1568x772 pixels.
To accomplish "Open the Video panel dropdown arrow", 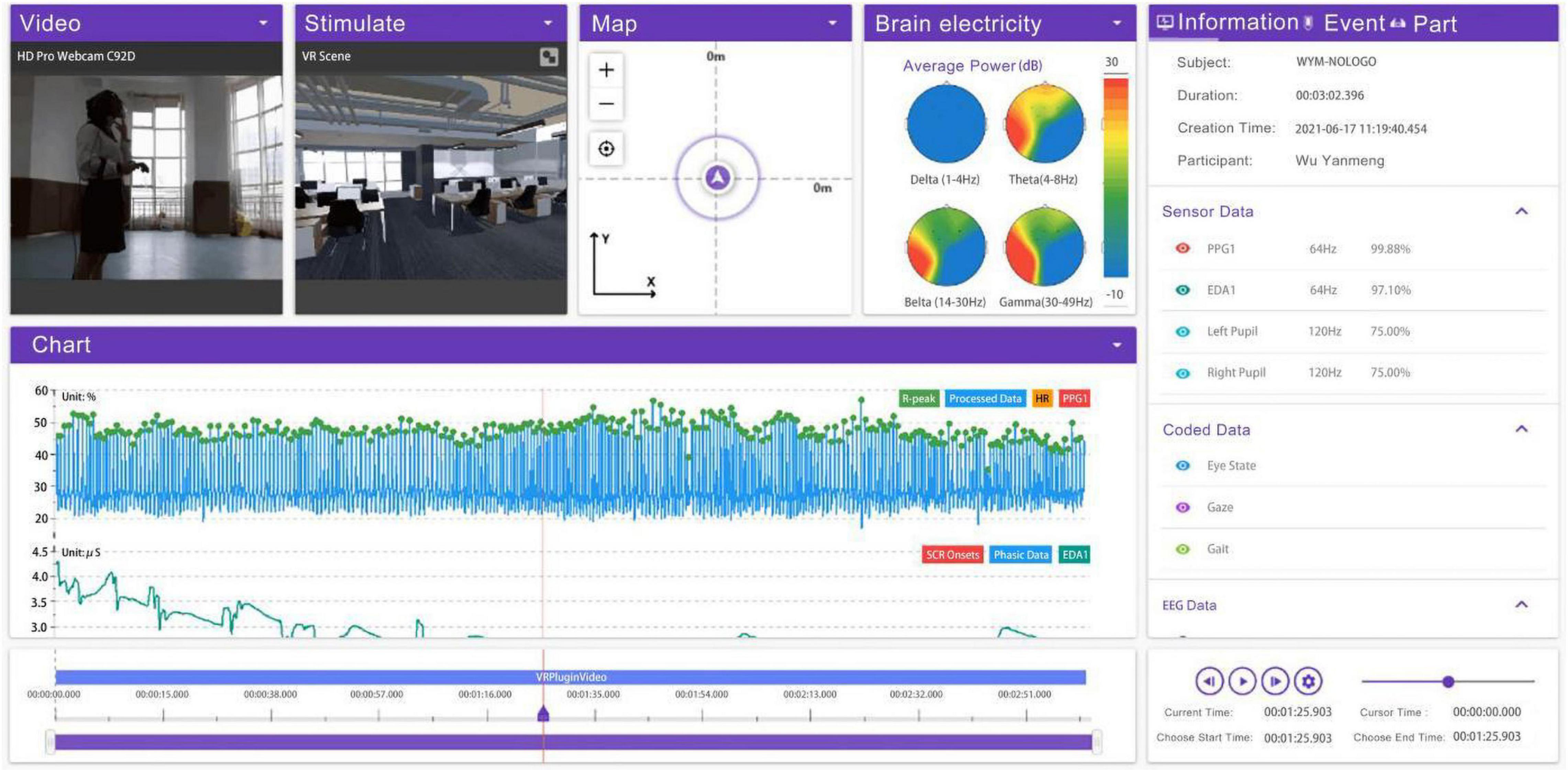I will (264, 23).
